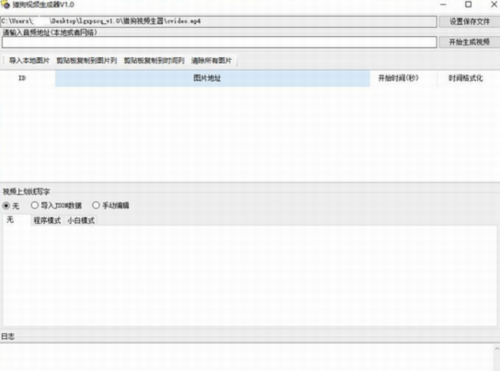Click 设置保存文件 button

(x=469, y=22)
